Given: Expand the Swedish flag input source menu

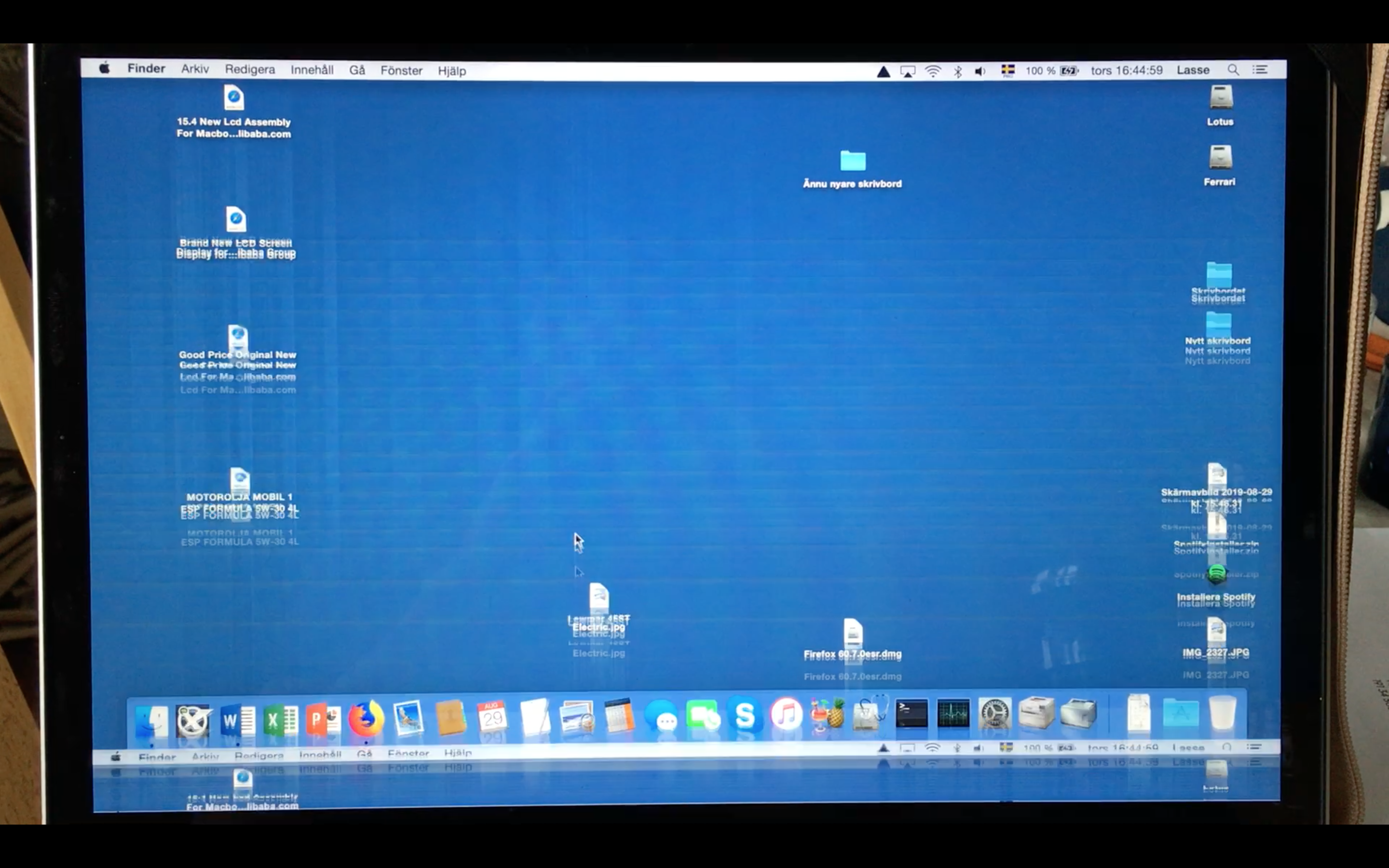Looking at the screenshot, I should click(1008, 70).
